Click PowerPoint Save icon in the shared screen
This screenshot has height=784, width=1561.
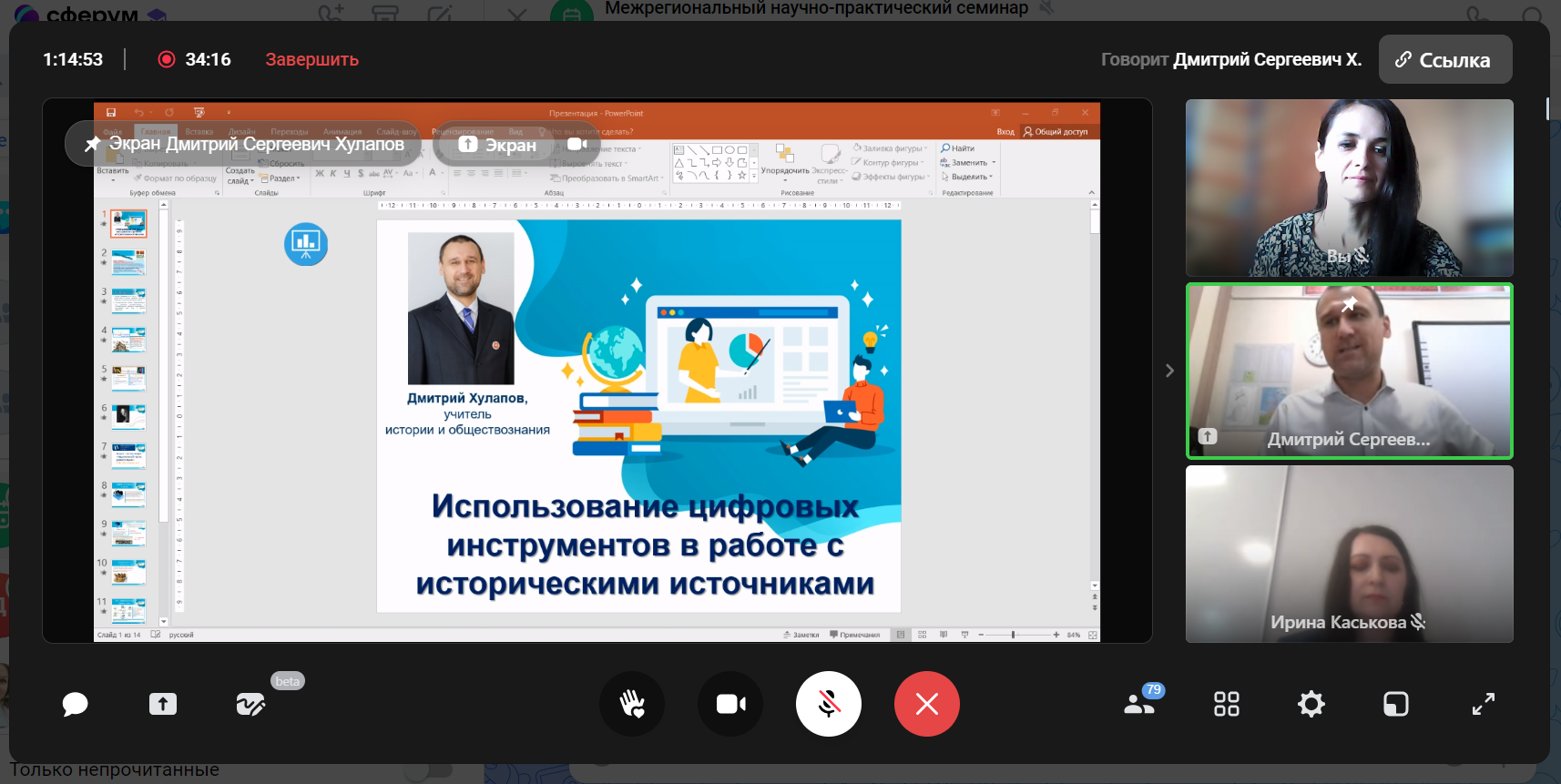111,113
